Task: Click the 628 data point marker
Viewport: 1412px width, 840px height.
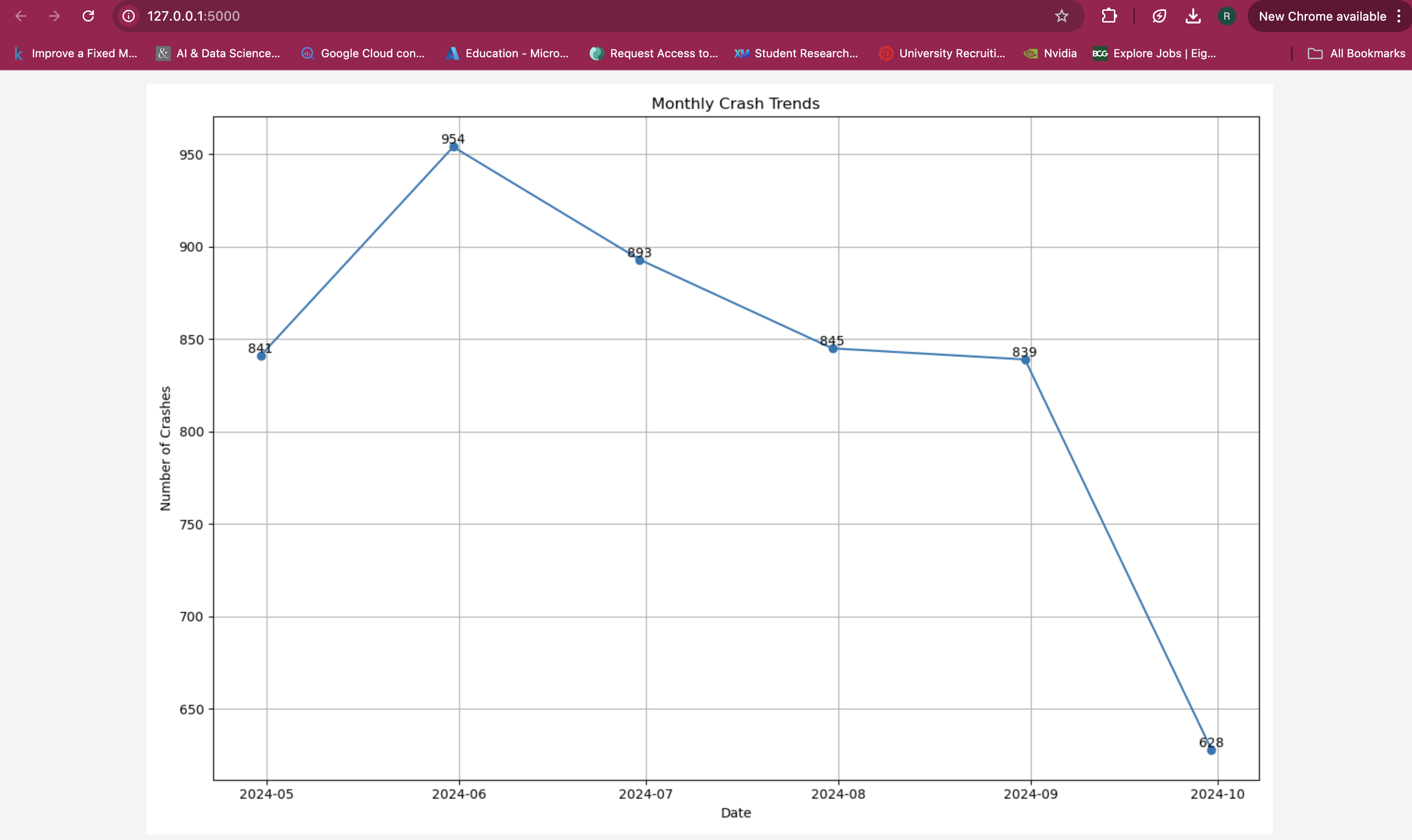Action: click(x=1211, y=750)
